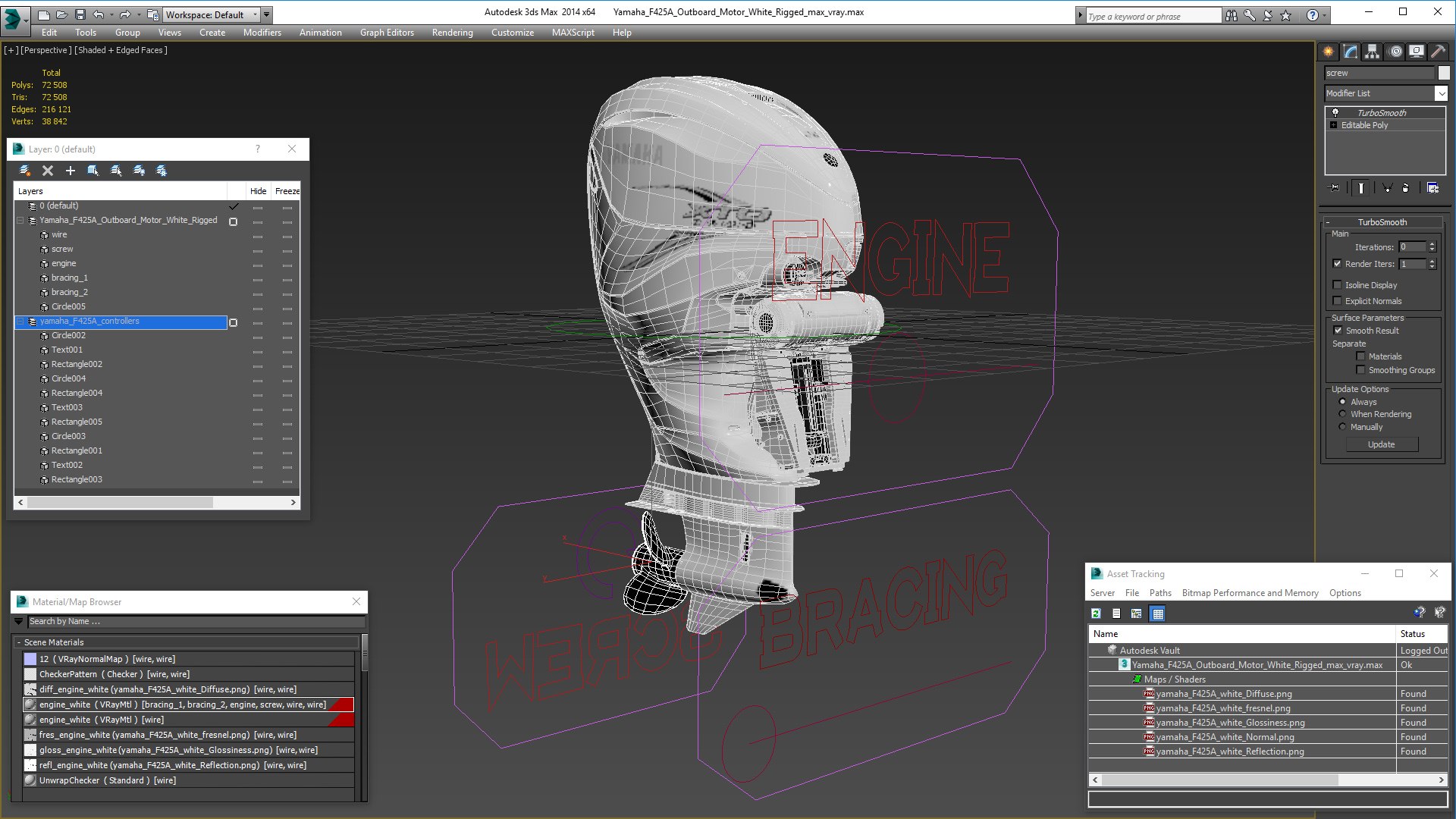1456x819 pixels.
Task: Toggle Render Iters checkbox
Action: (1337, 264)
